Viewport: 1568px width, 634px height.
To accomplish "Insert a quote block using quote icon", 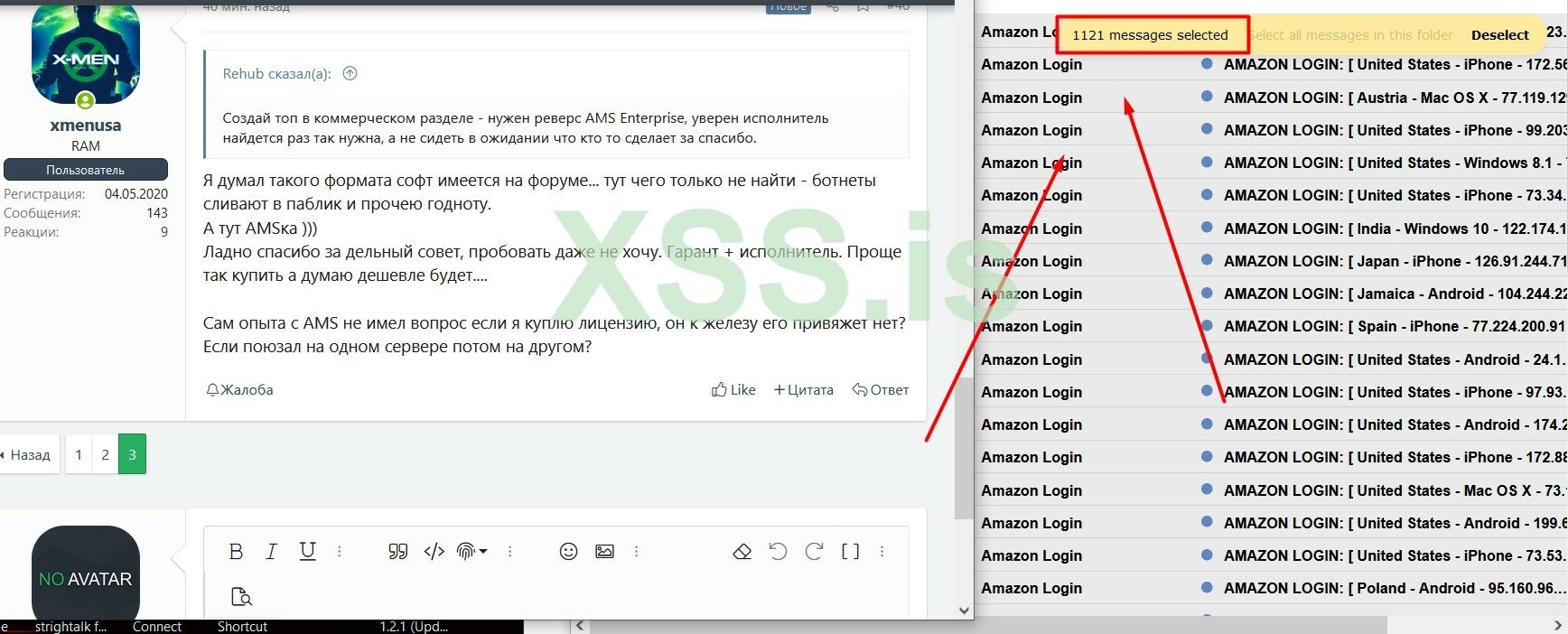I will (x=397, y=551).
